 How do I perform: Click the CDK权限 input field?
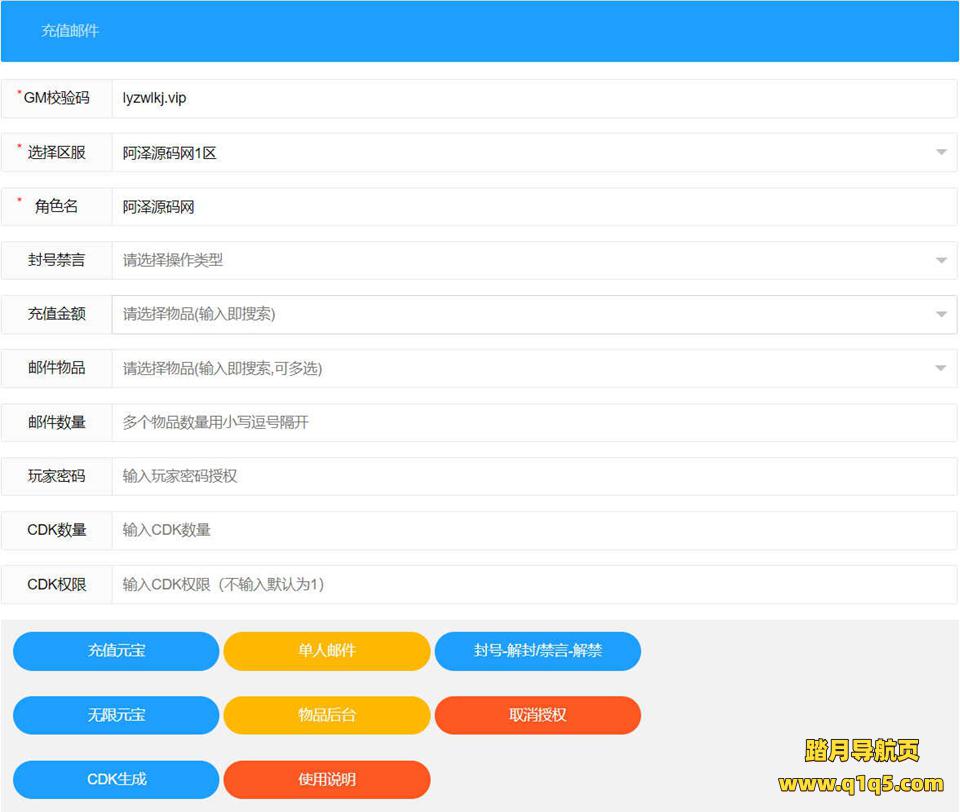point(533,584)
